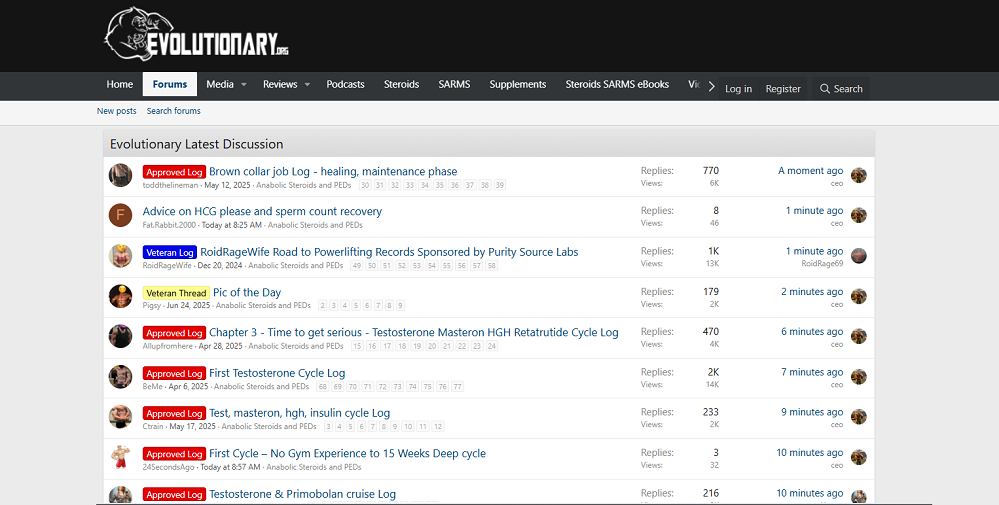Screen dimensions: 999x505
Task: Open First Cycle No Gym Experience thread
Action: (x=347, y=453)
